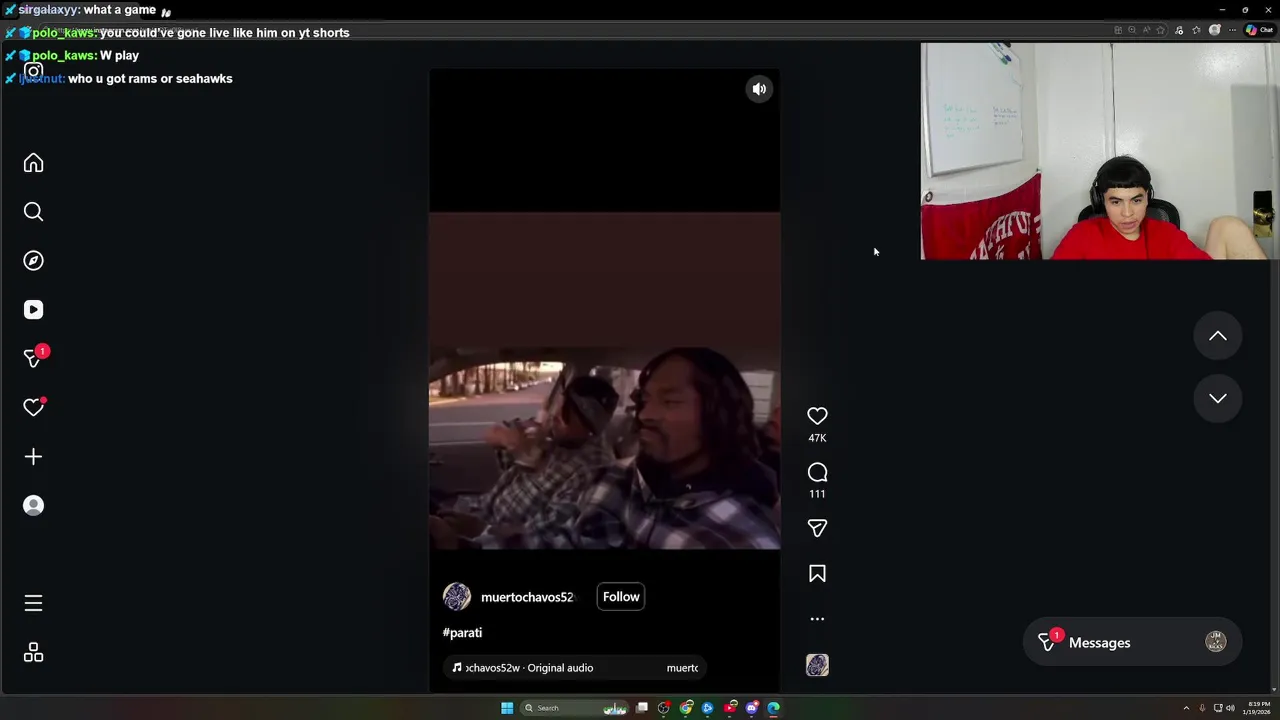Open the 47K likes count
Screen dimensions: 1280x720
[817, 438]
